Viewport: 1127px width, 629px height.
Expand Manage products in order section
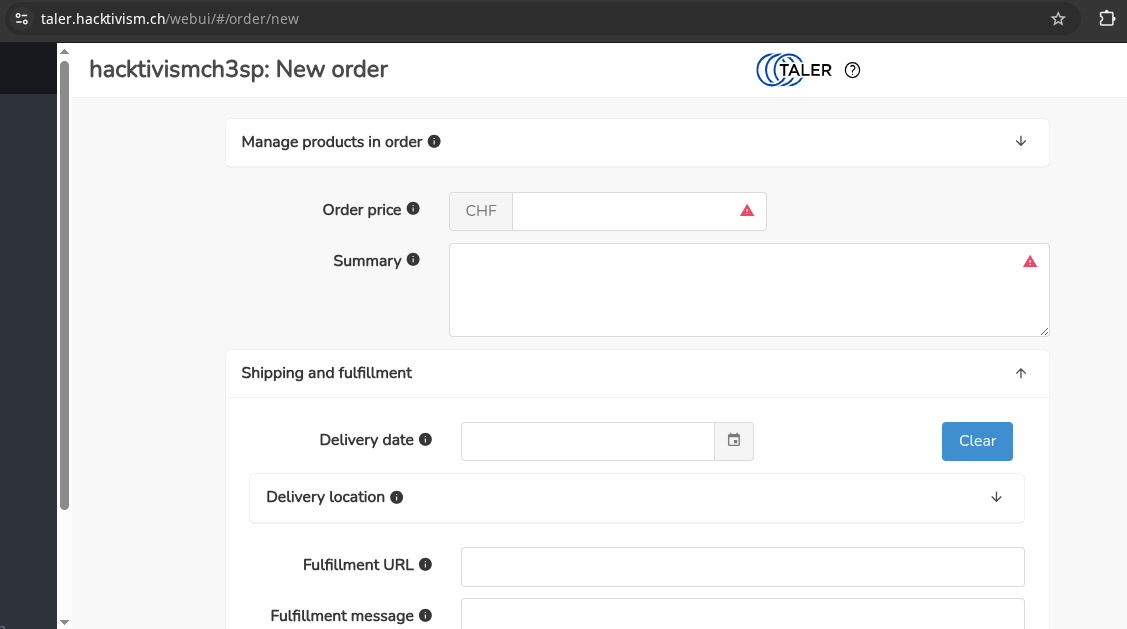(1020, 142)
